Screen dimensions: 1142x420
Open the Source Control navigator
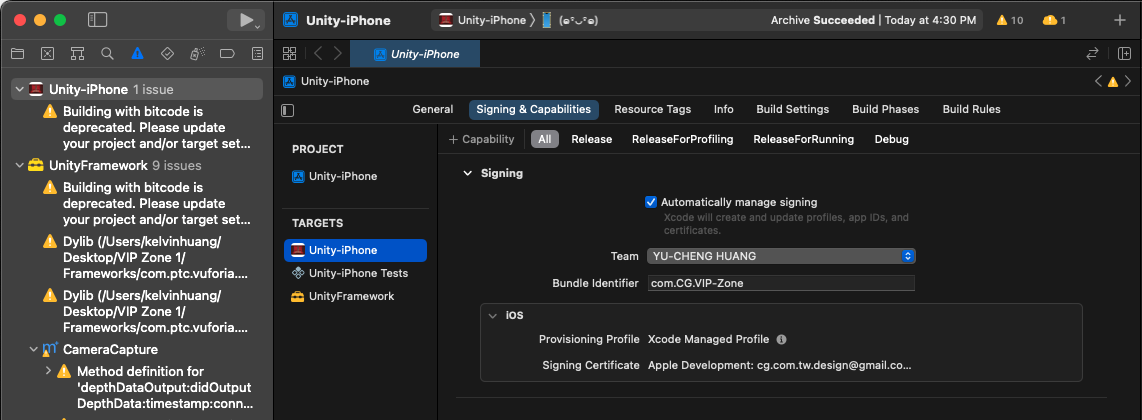47,53
